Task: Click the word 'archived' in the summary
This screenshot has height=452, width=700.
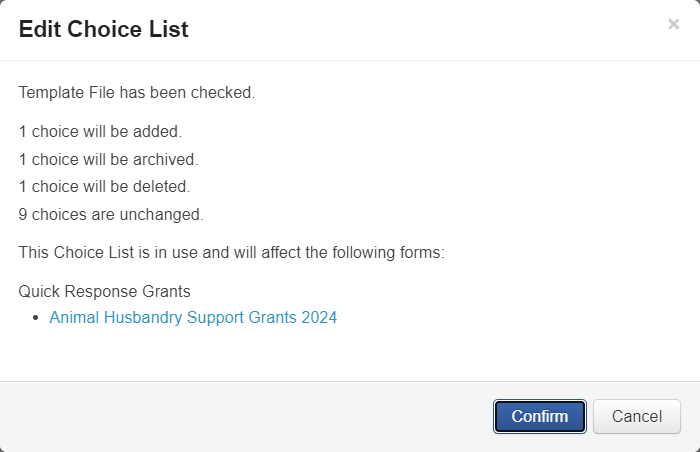Action: [166, 159]
